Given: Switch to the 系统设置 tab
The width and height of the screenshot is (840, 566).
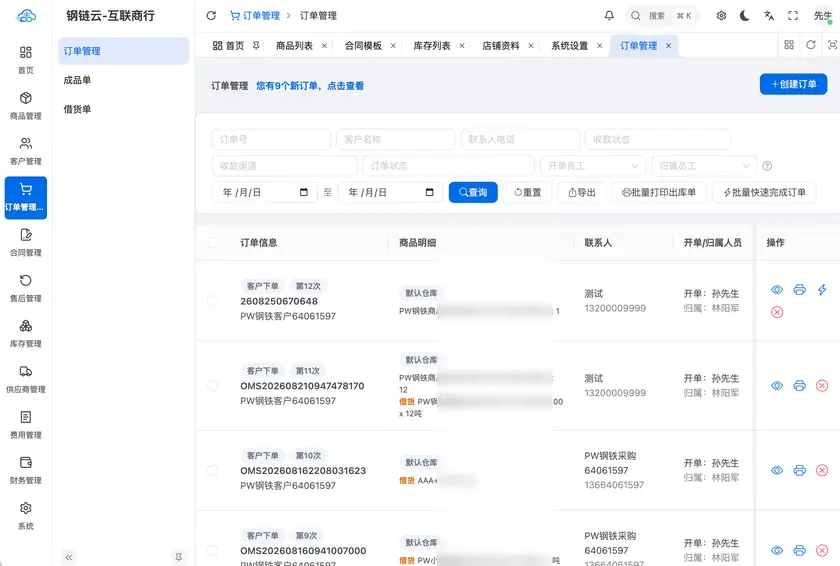Looking at the screenshot, I should point(569,46).
